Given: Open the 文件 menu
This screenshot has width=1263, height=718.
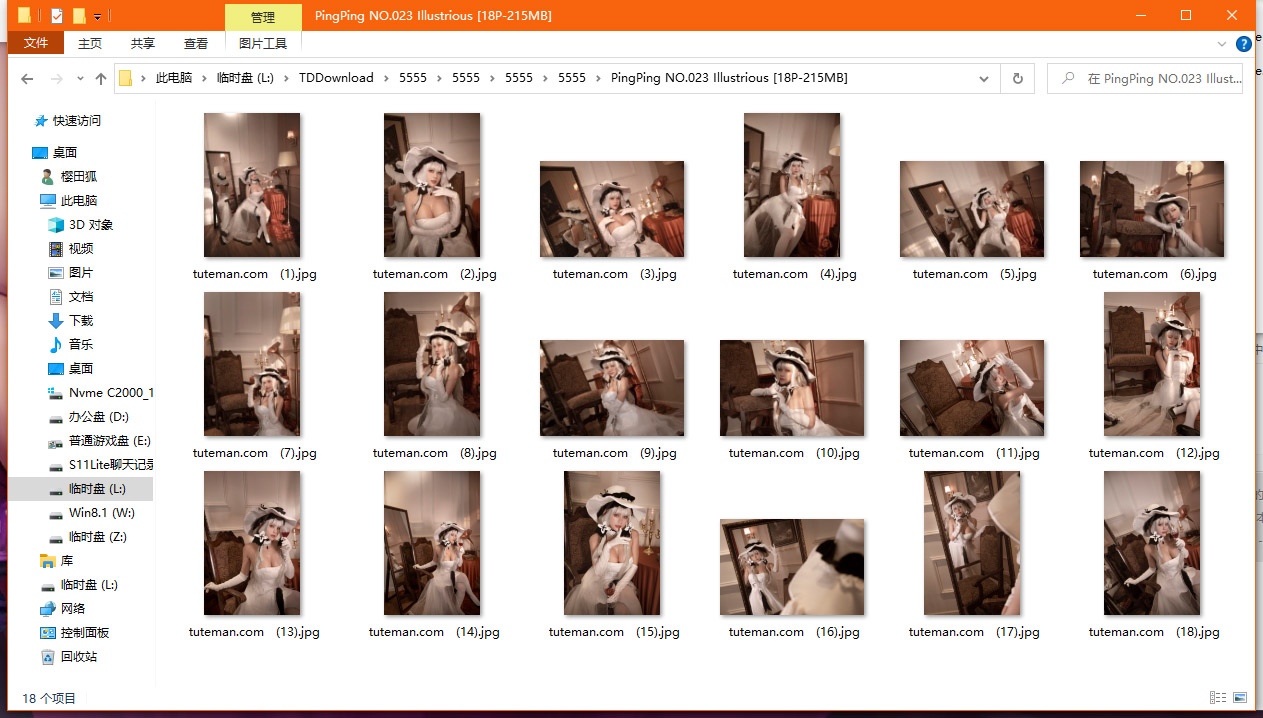Looking at the screenshot, I should (36, 44).
